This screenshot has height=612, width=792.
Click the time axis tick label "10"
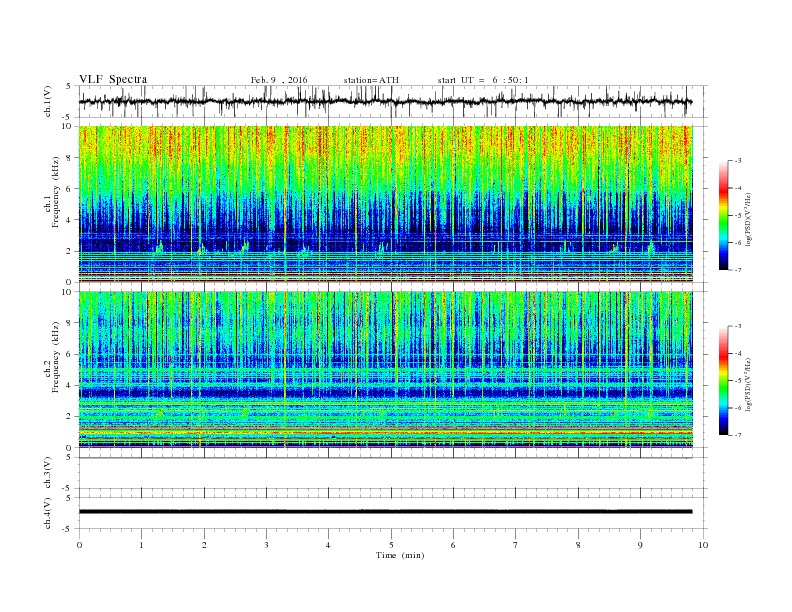(703, 545)
